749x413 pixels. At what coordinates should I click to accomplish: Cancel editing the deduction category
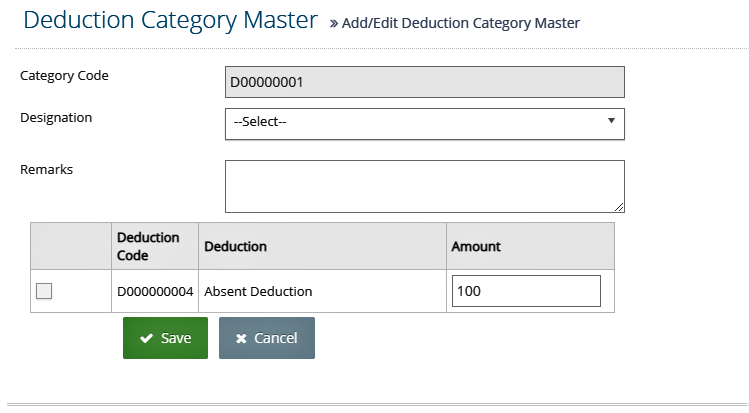click(267, 338)
